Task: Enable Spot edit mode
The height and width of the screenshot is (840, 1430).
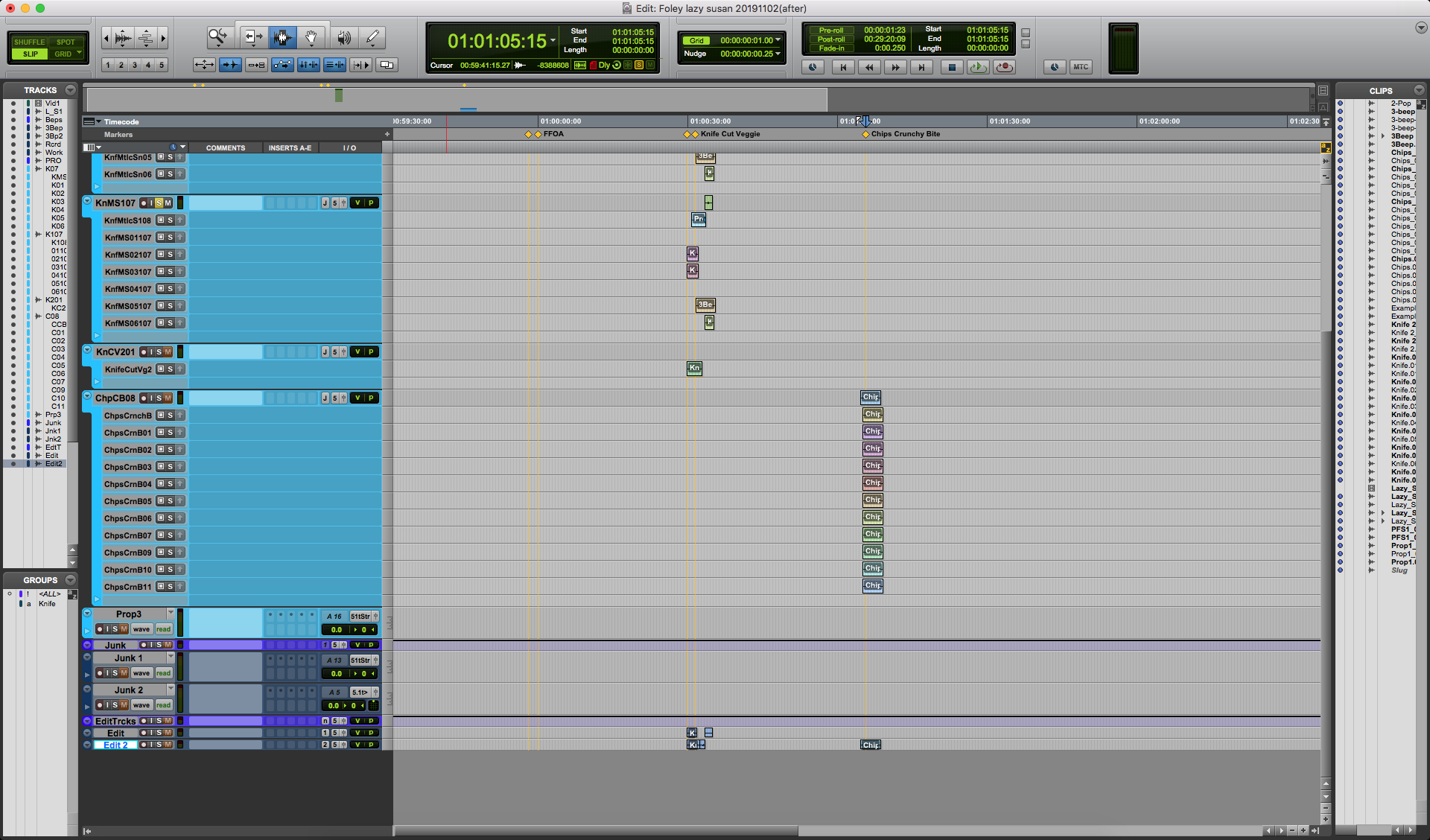Action: [x=66, y=42]
